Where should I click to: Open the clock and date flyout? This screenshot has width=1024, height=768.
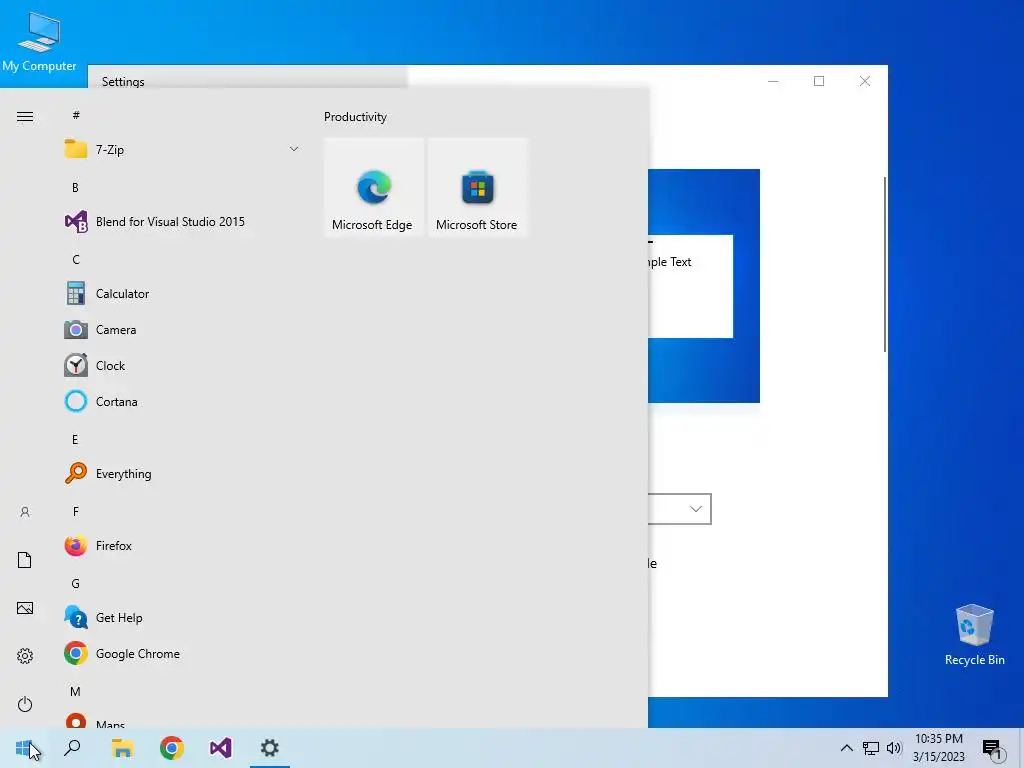[x=938, y=748]
